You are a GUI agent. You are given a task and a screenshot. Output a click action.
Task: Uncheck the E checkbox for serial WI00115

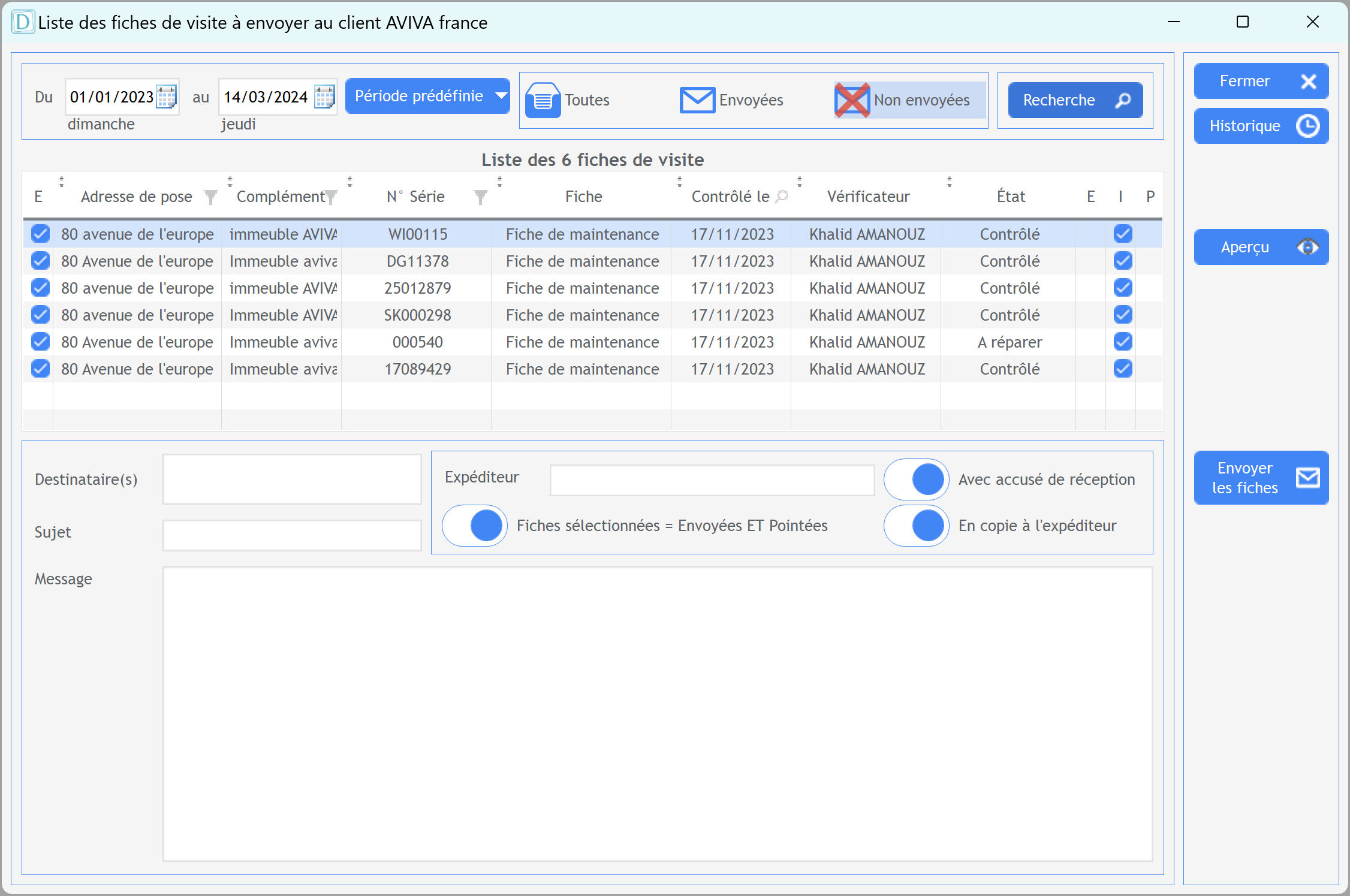(x=40, y=234)
